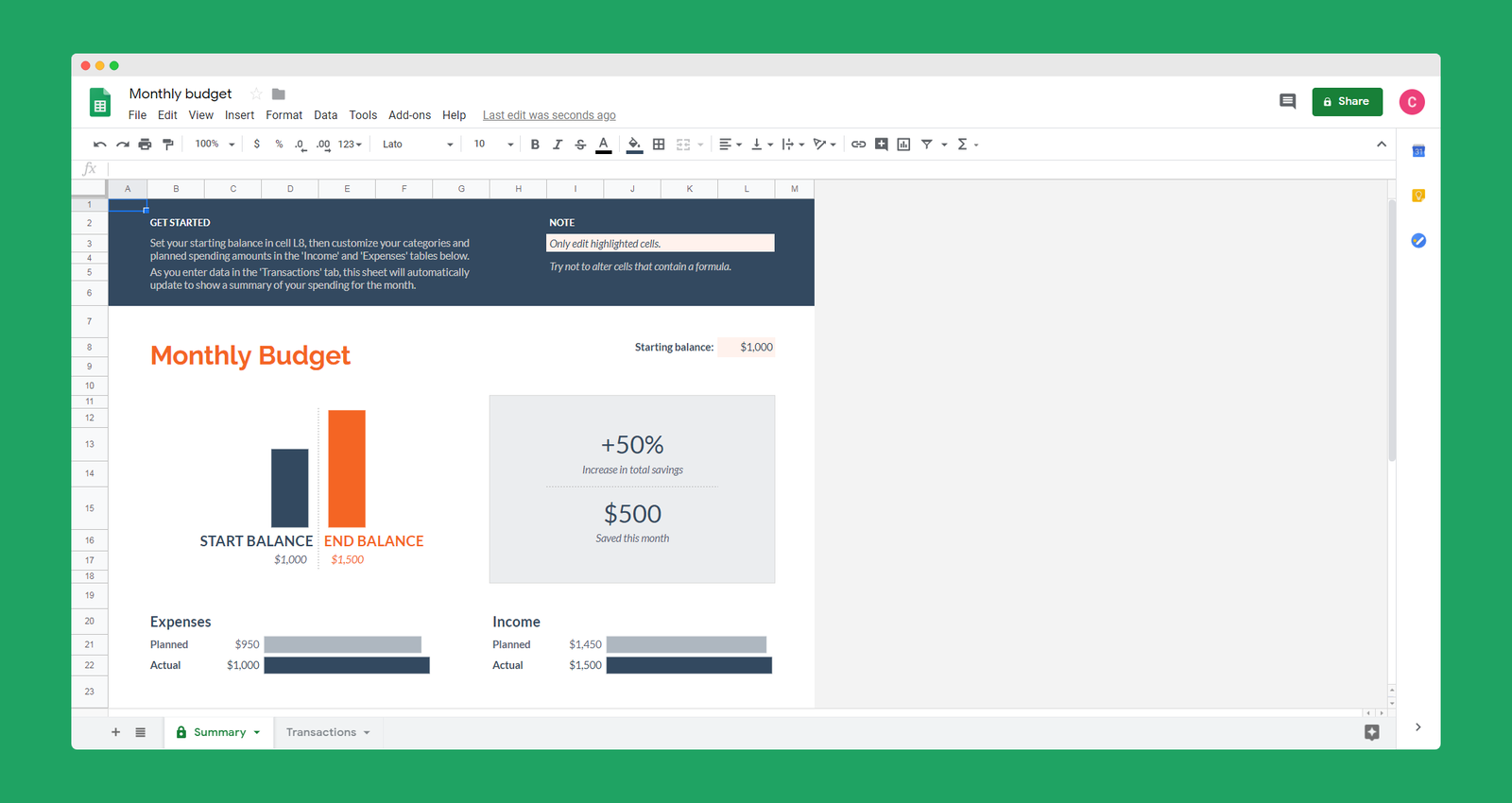Format as currency with dollar icon
This screenshot has height=803, width=1512.
(x=257, y=145)
